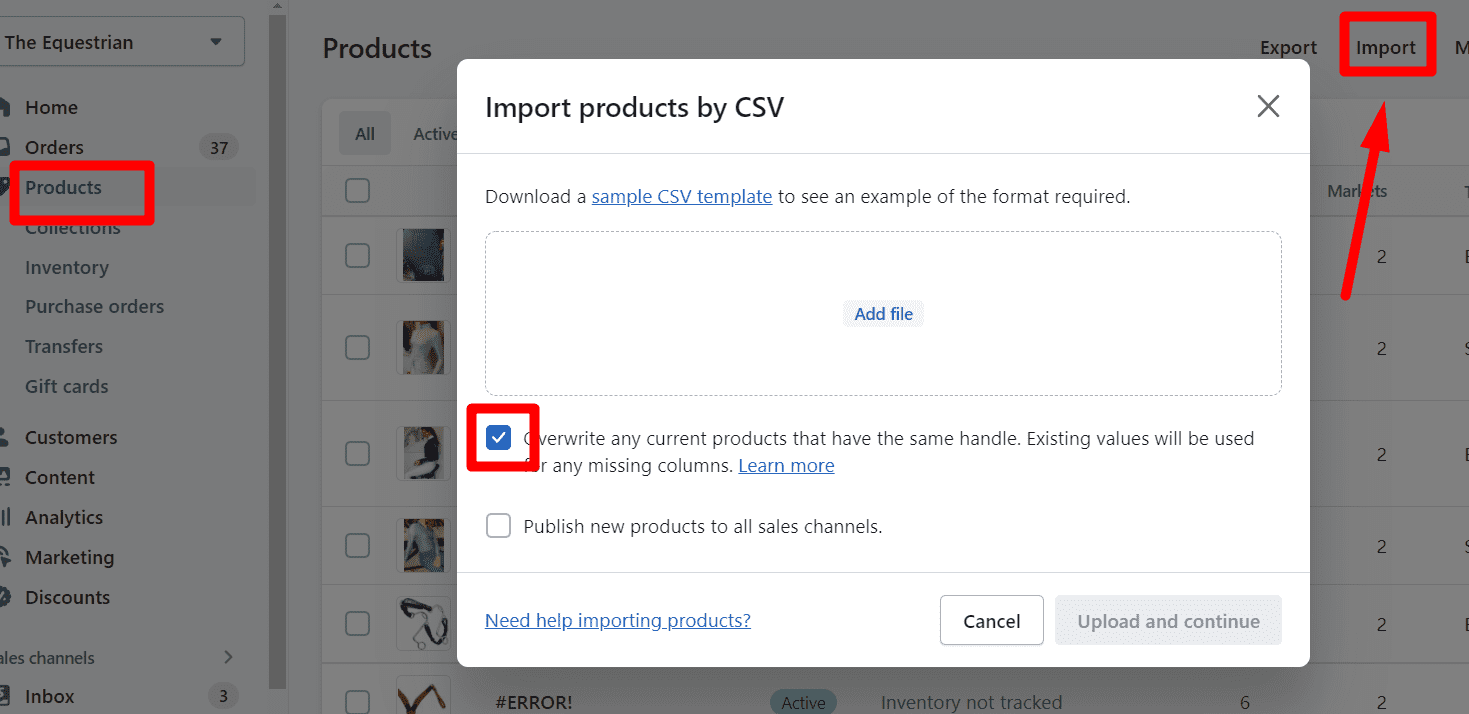Open Analytics via its chart icon
The width and height of the screenshot is (1469, 714).
click(4, 517)
